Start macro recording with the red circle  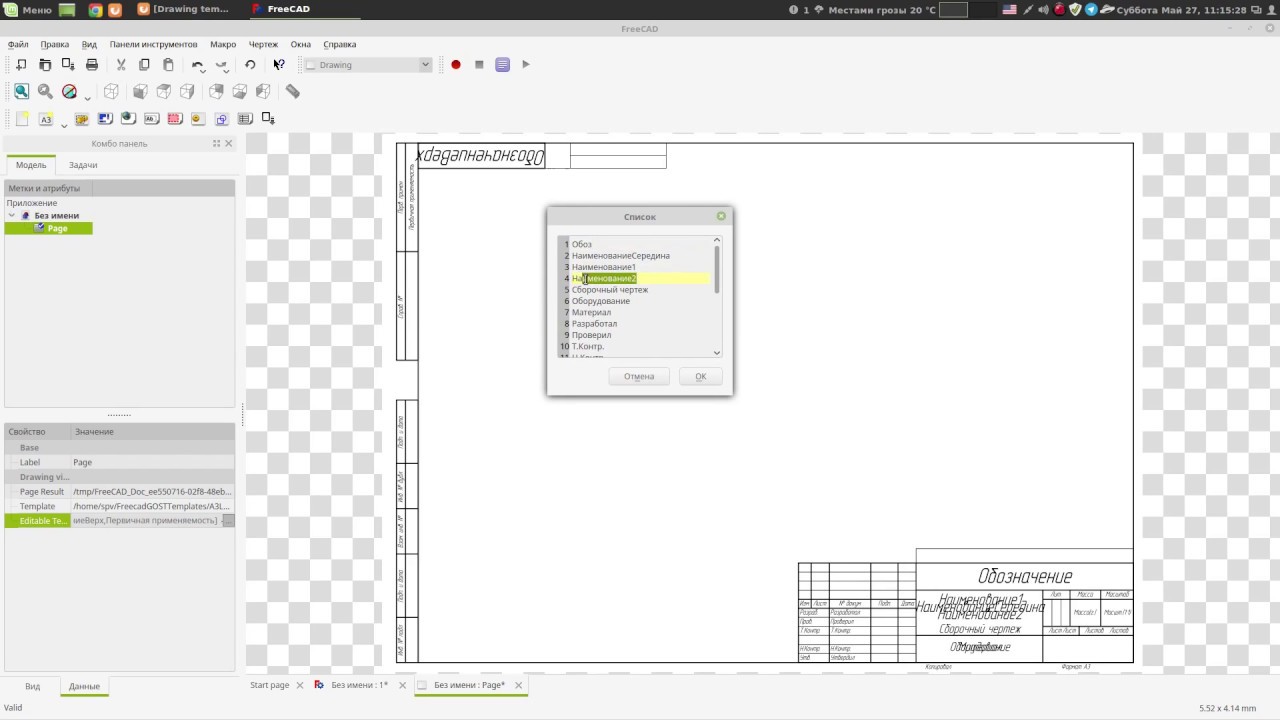click(456, 64)
